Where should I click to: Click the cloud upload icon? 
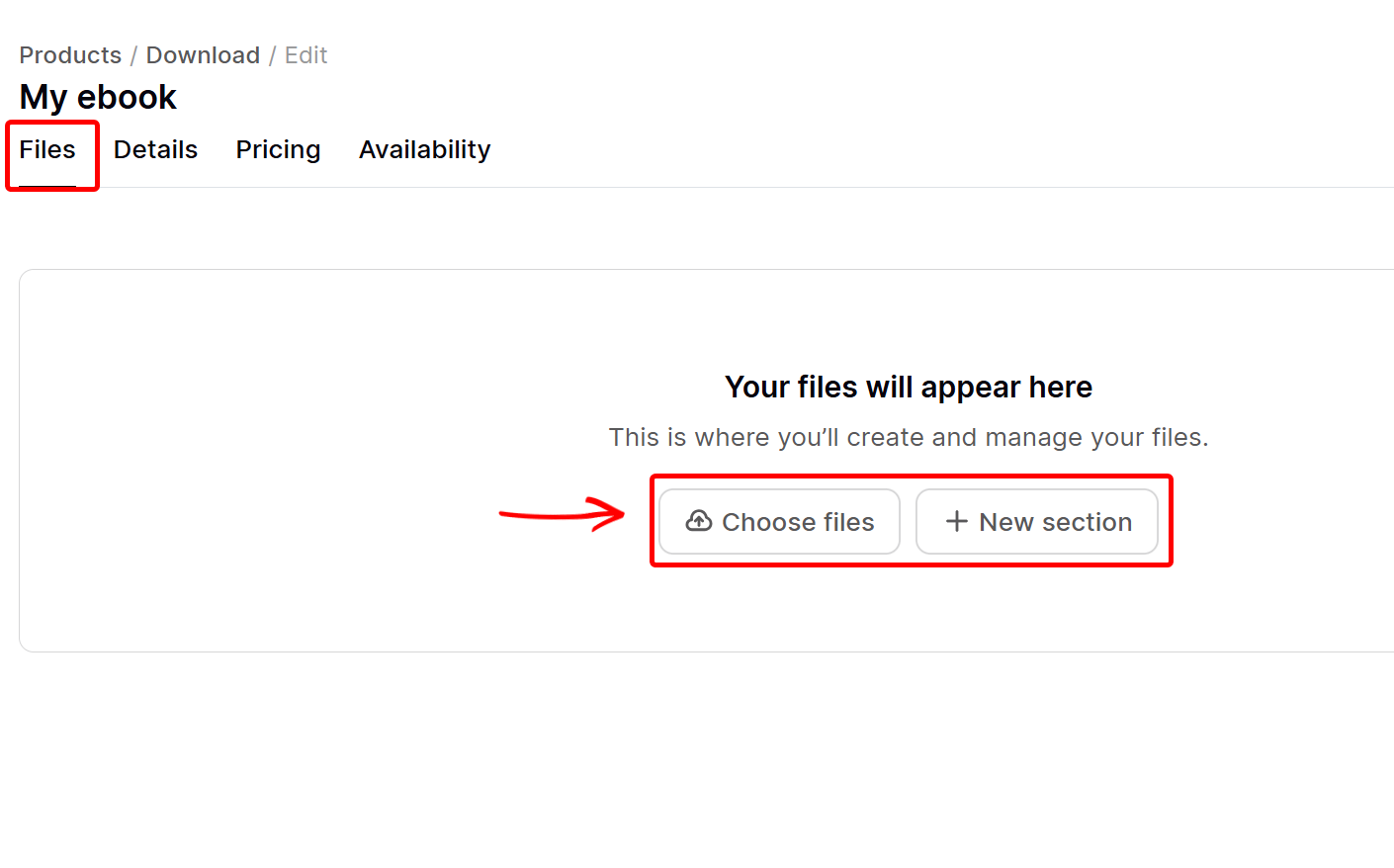(x=699, y=521)
